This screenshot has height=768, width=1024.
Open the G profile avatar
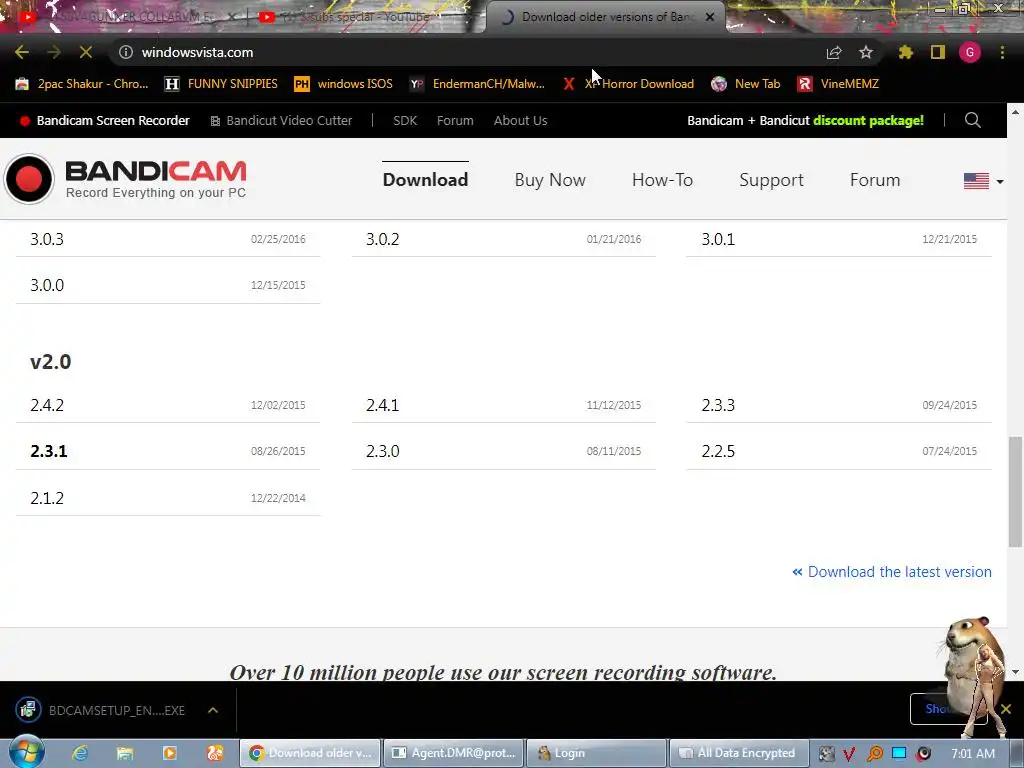coord(970,52)
